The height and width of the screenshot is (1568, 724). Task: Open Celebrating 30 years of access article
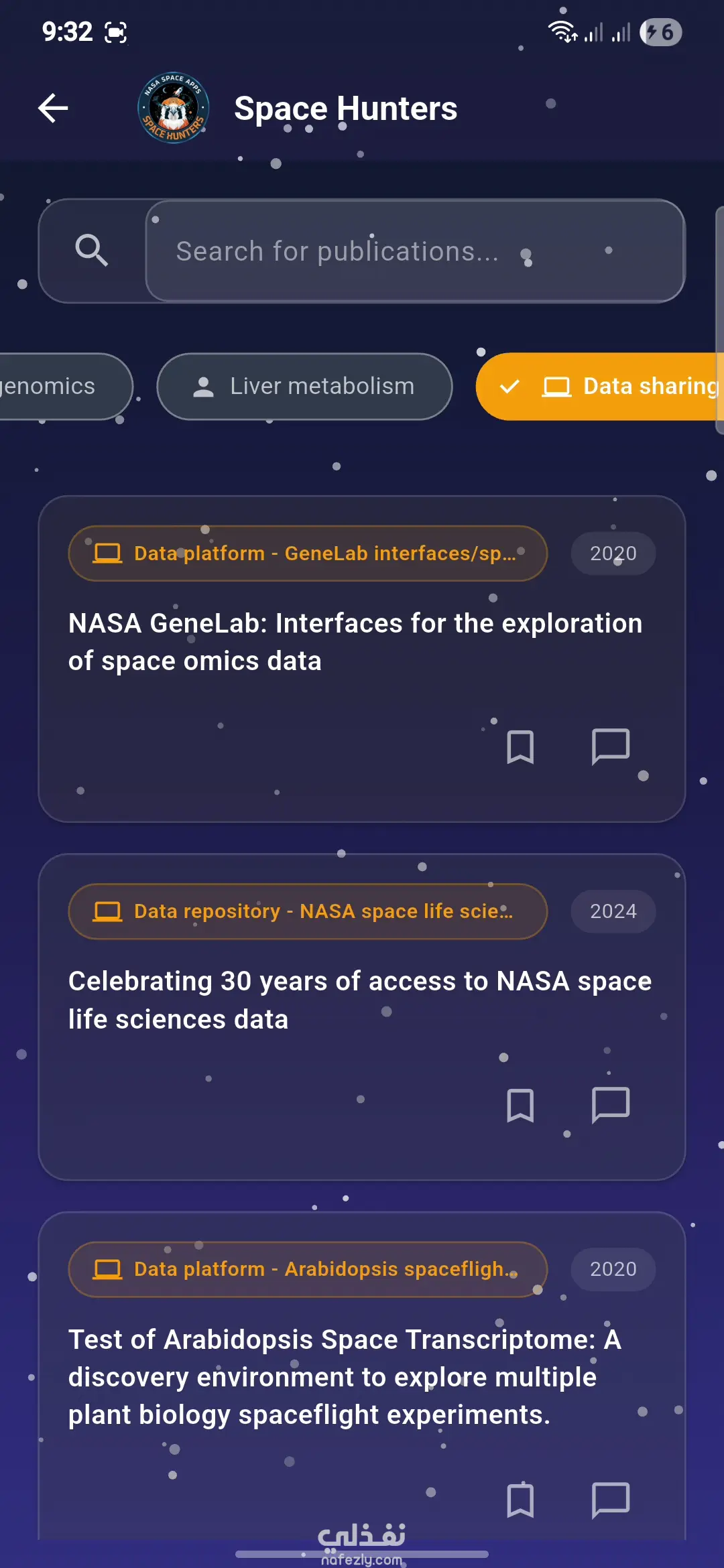(x=360, y=1000)
